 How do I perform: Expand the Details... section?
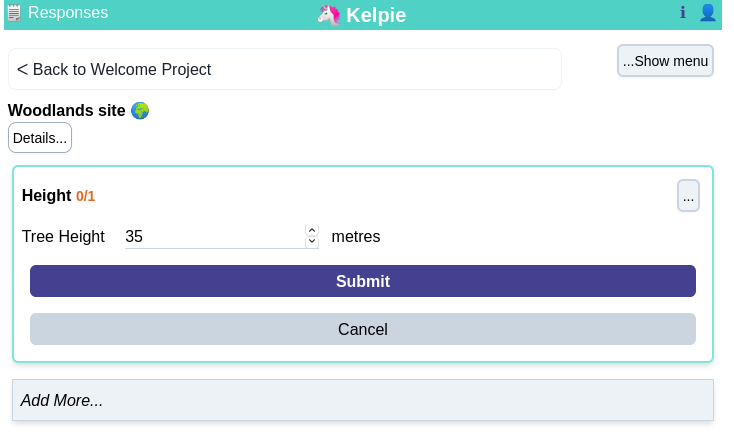point(40,138)
